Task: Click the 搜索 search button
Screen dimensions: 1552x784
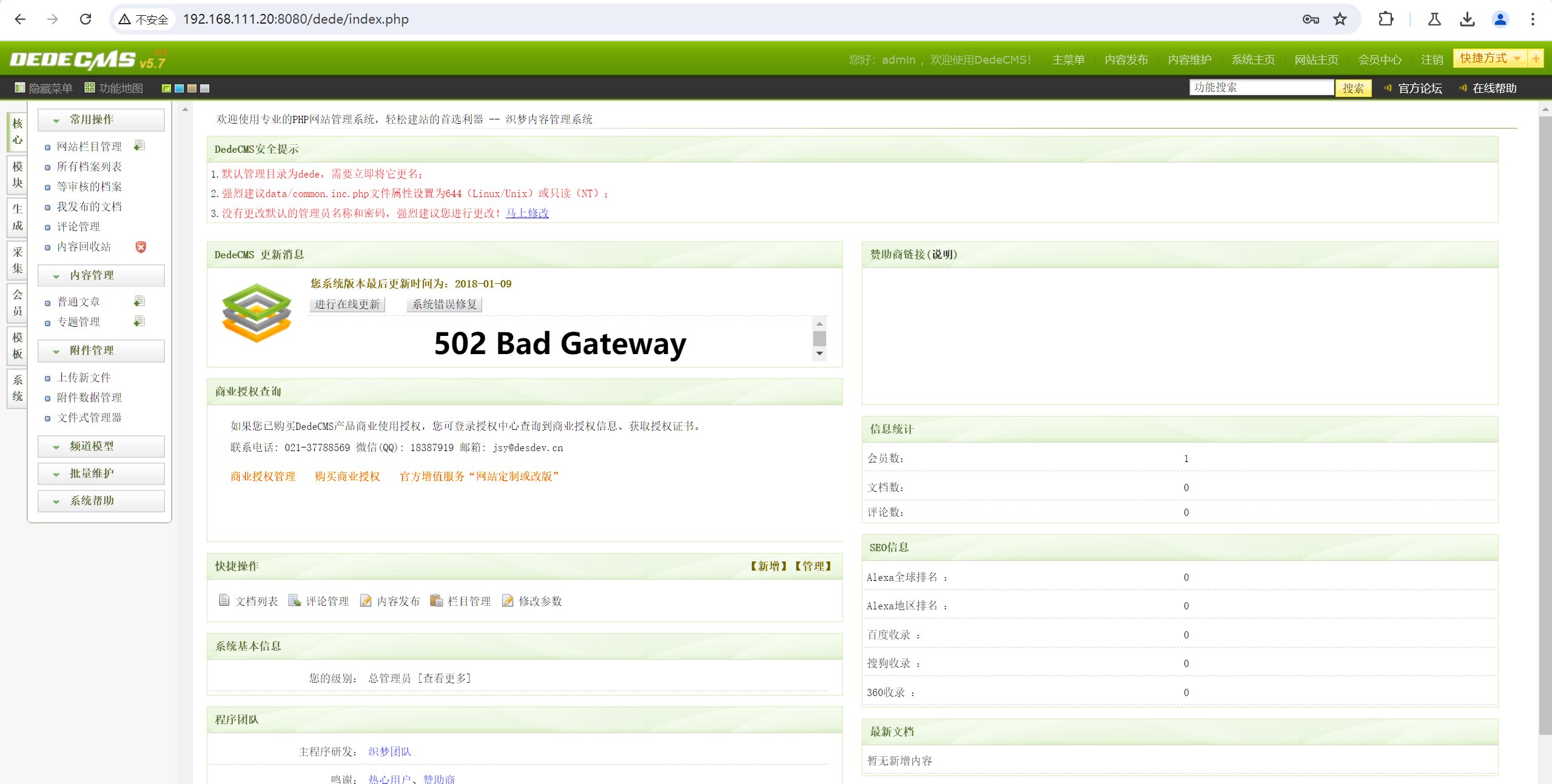Action: coord(1353,88)
